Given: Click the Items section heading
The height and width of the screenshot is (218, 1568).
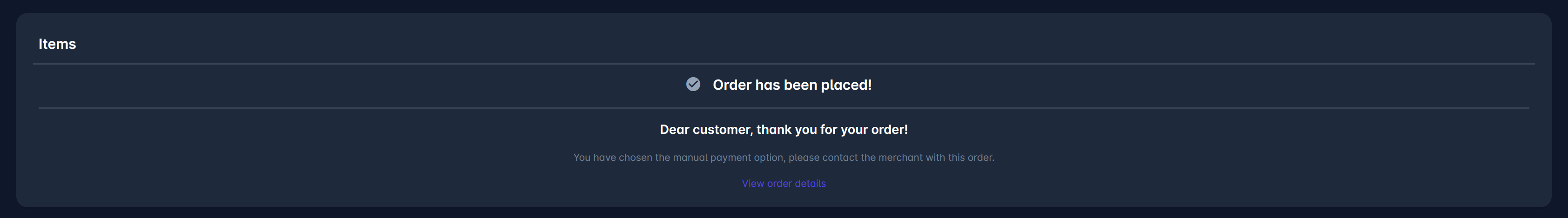Looking at the screenshot, I should point(57,44).
